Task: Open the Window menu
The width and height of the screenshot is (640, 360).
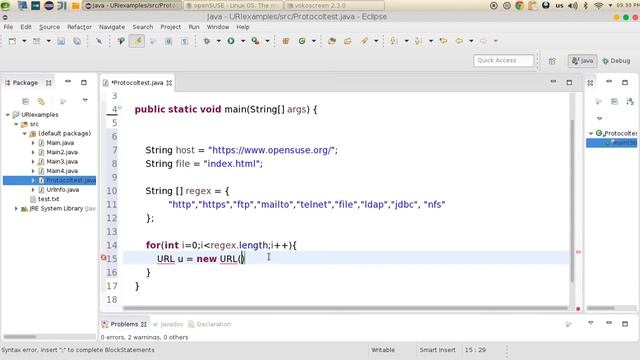Action: [x=218, y=27]
